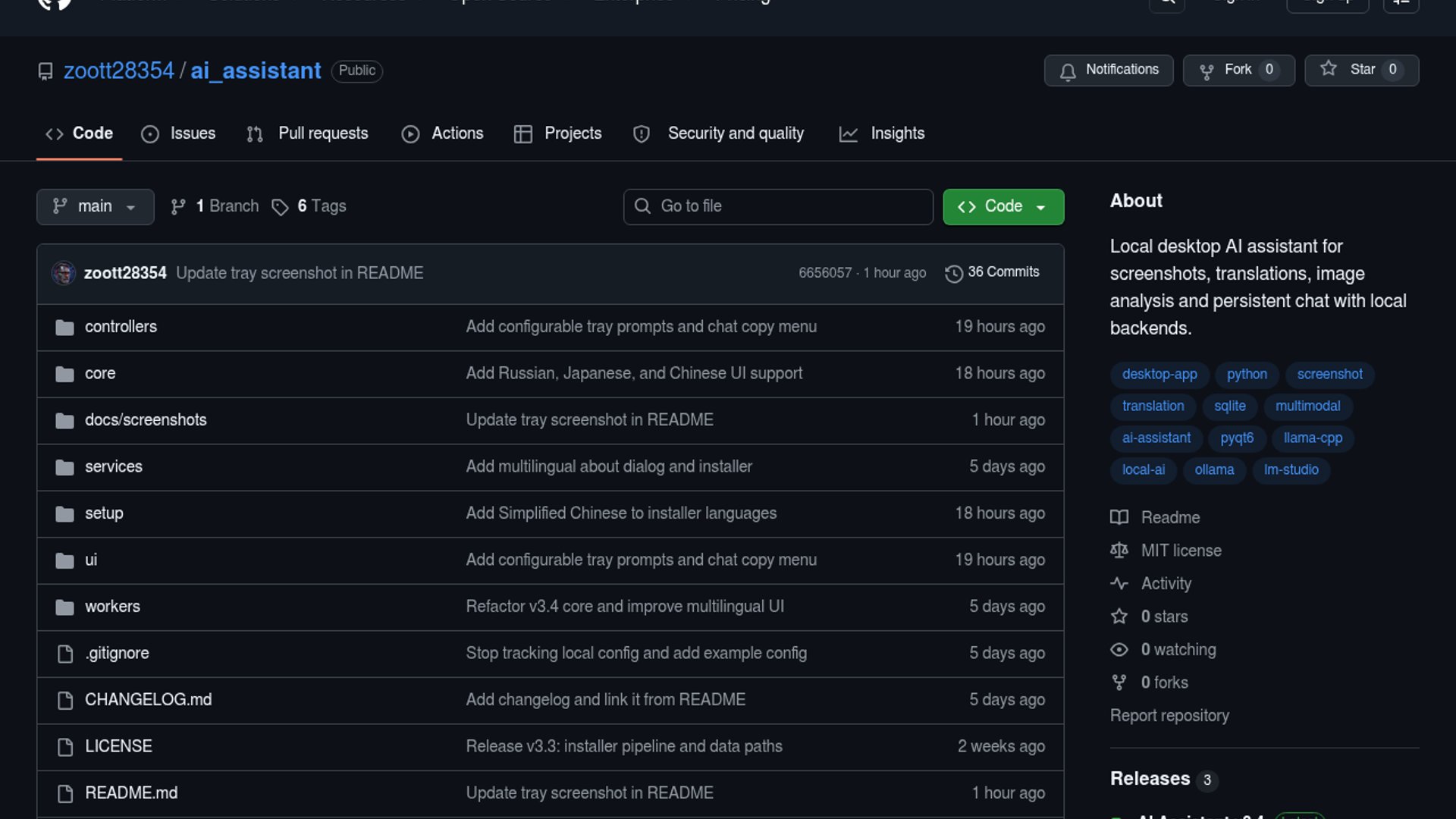This screenshot has height=819, width=1456.
Task: Open the Security and quality tab
Action: click(719, 133)
